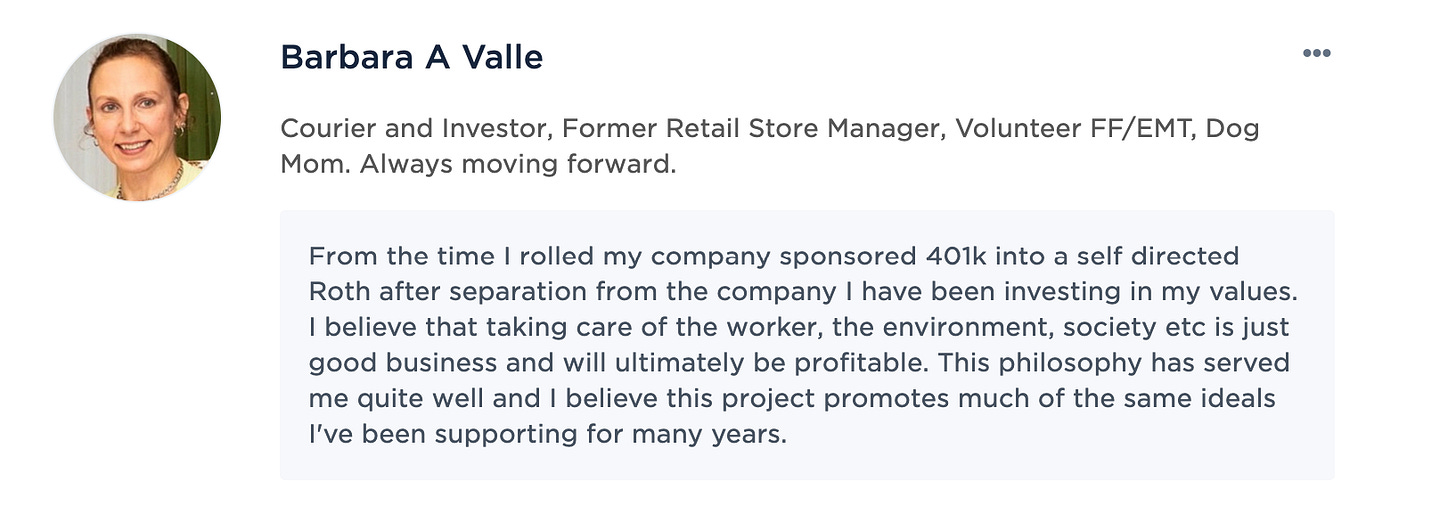This screenshot has width=1456, height=521.
Task: Click the line starting 'I believe that taking care'
Action: coord(795,327)
